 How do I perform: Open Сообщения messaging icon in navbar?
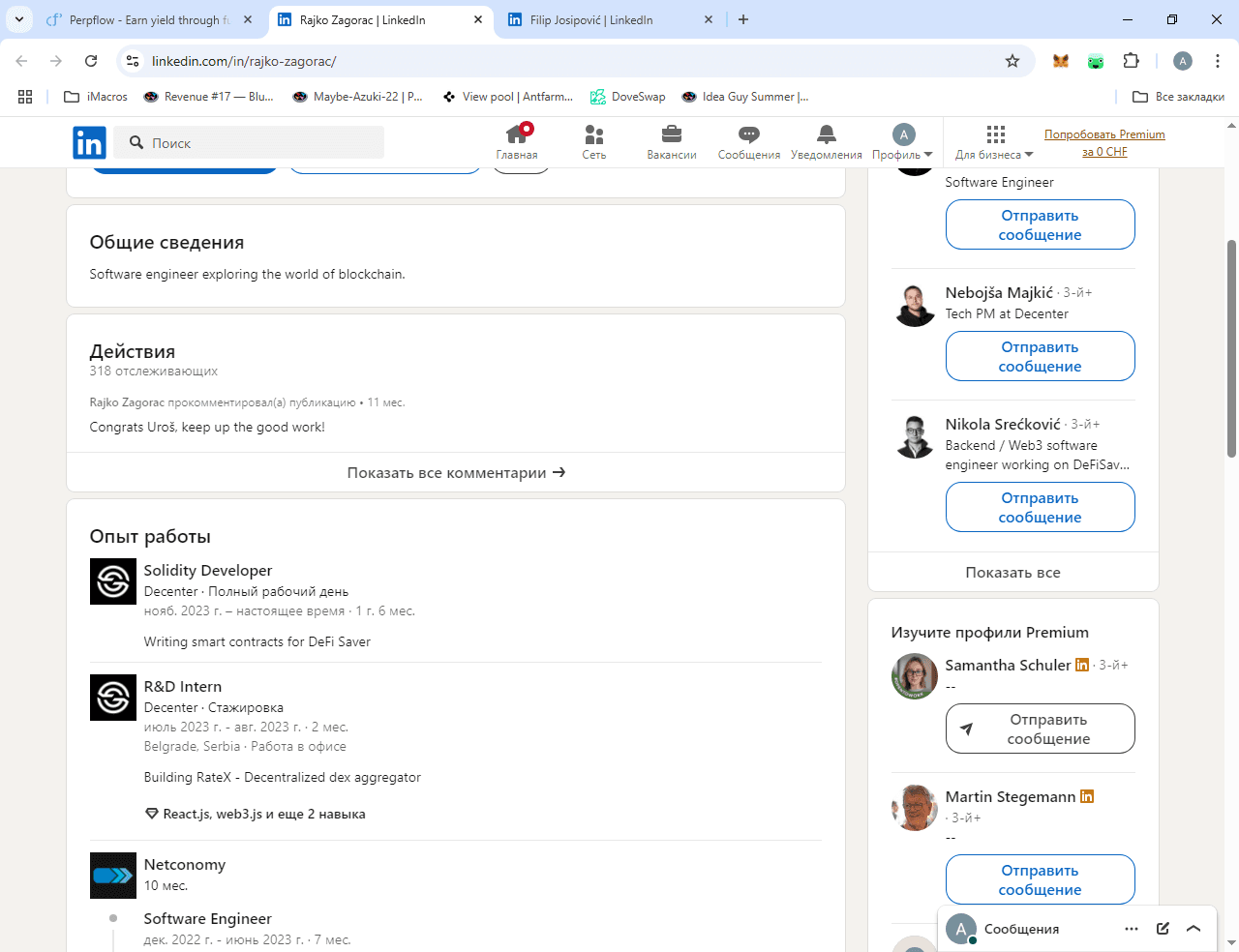coord(749,142)
